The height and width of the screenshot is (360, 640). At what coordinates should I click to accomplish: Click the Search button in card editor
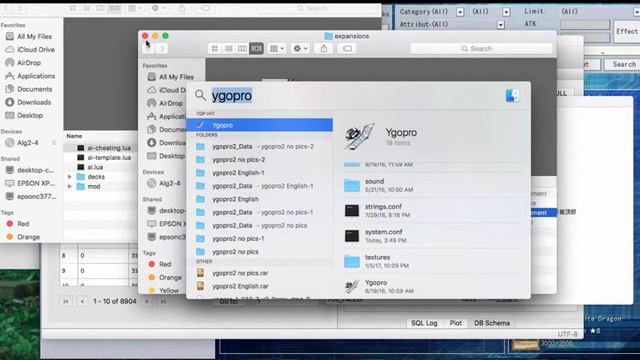623,64
